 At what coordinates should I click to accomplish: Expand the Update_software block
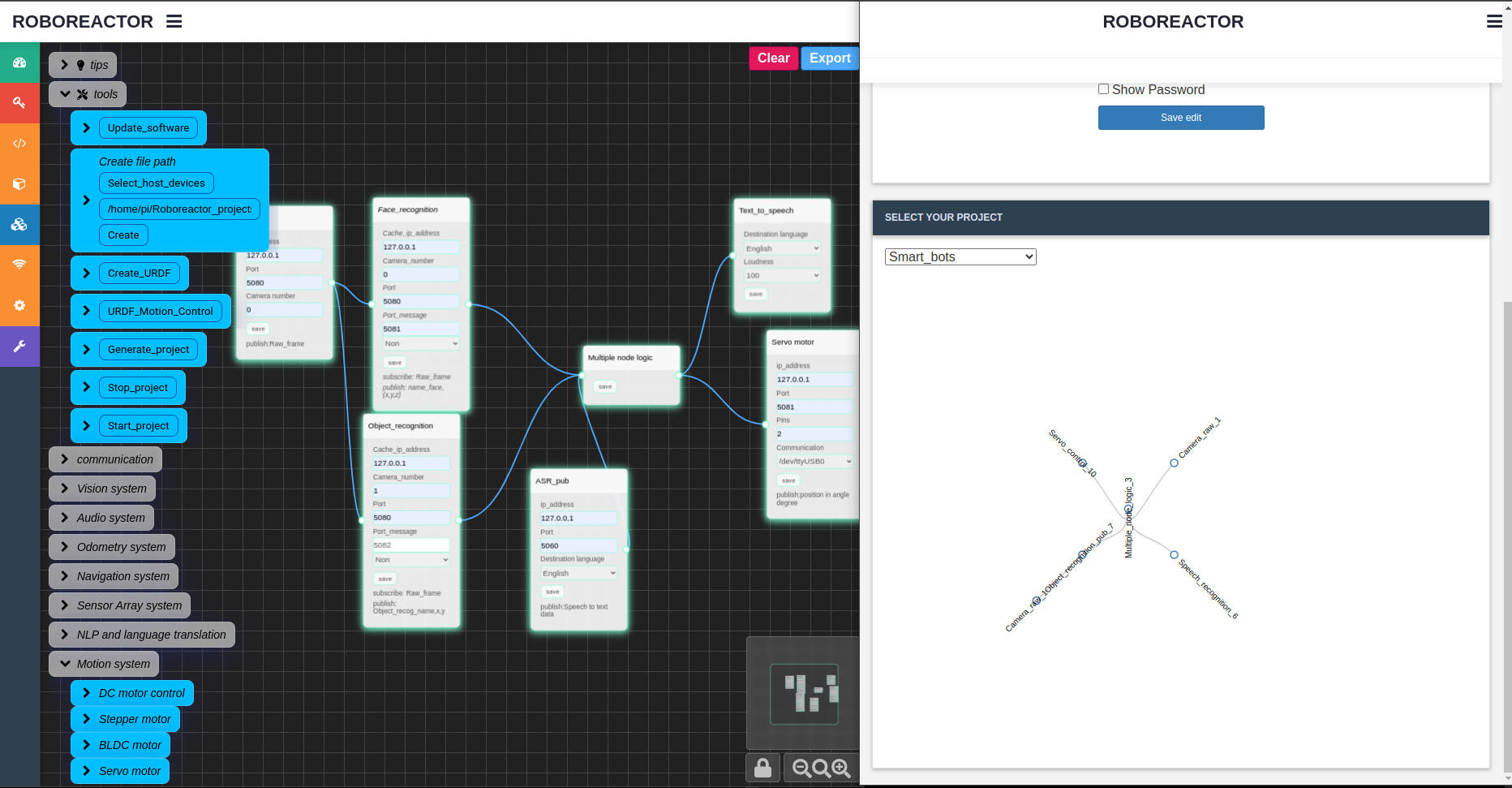click(x=86, y=128)
